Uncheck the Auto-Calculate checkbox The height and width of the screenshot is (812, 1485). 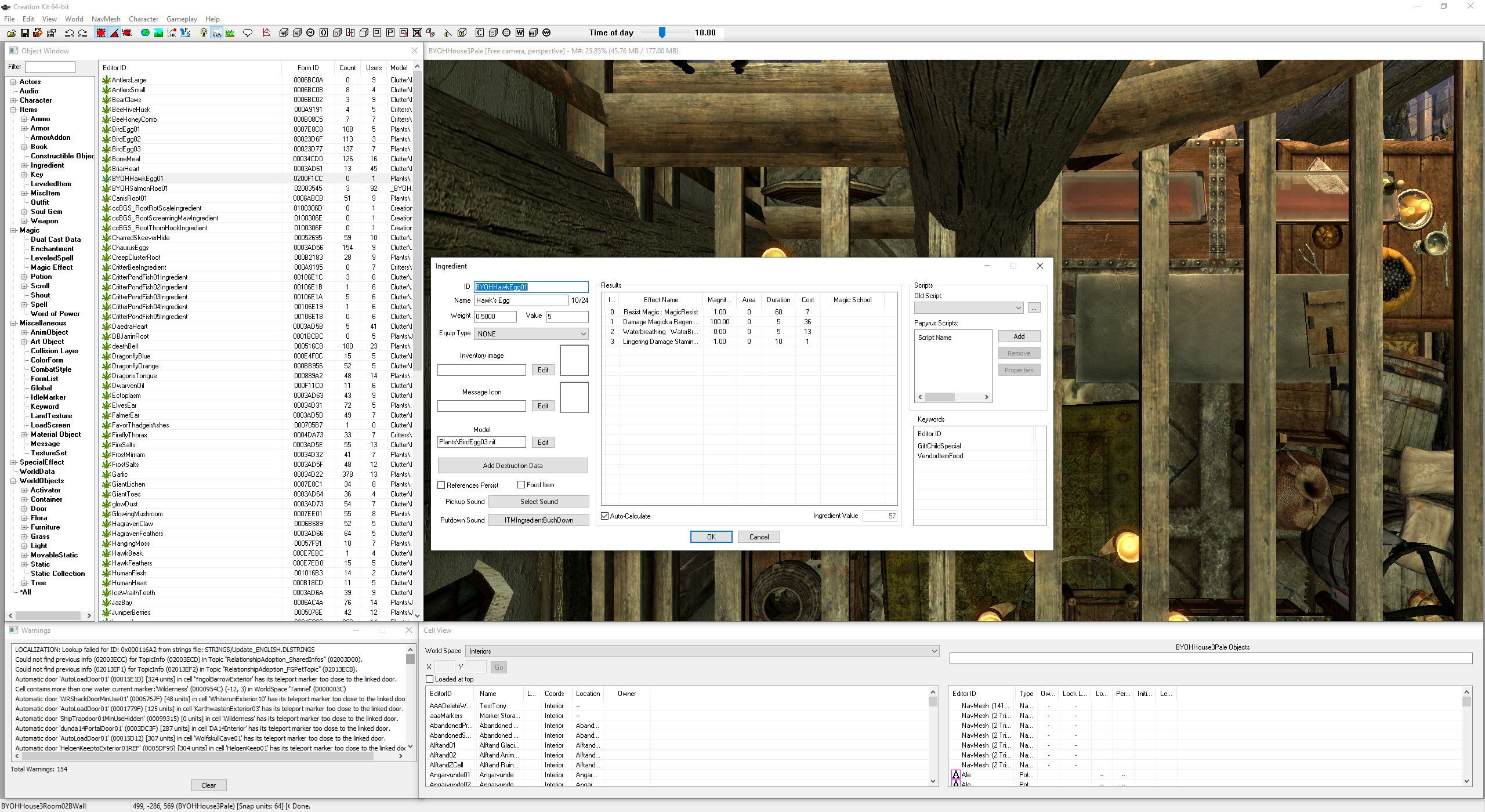click(x=604, y=516)
